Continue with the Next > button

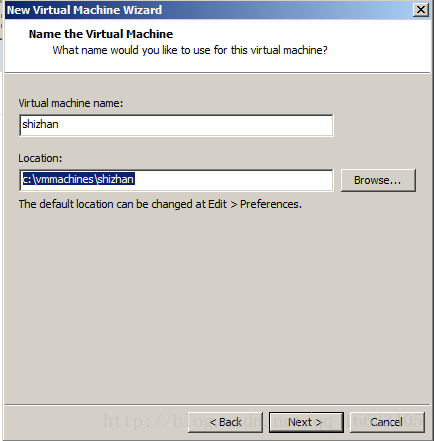306,422
